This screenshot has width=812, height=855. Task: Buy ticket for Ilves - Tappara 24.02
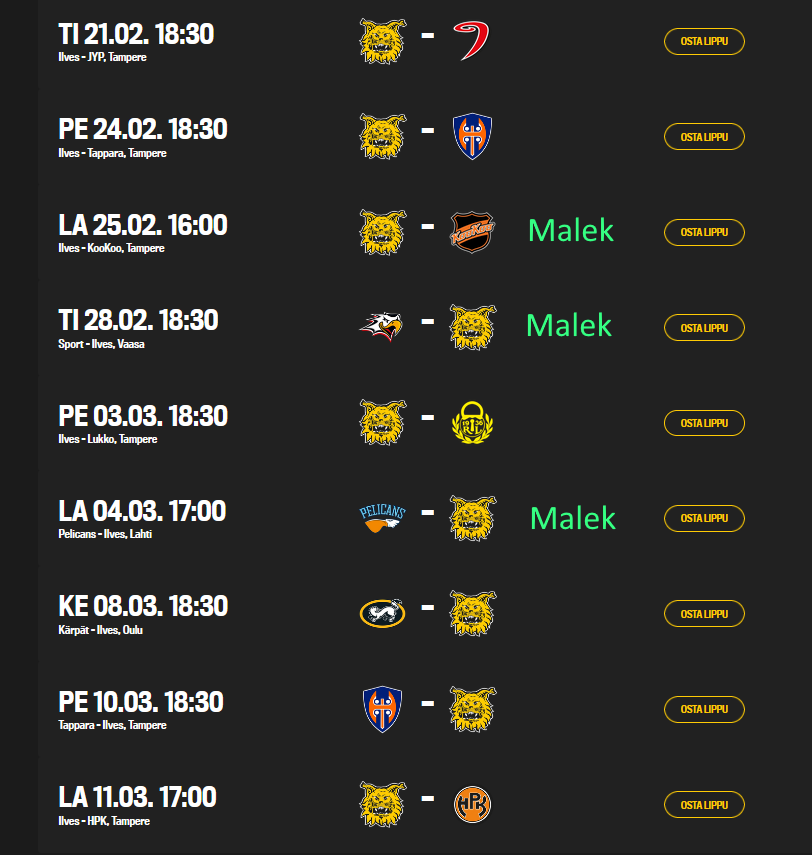pos(704,137)
